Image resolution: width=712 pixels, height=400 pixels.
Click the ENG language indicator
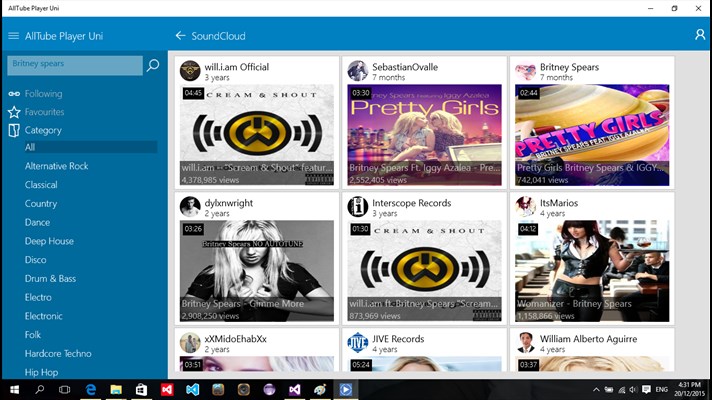tap(662, 390)
